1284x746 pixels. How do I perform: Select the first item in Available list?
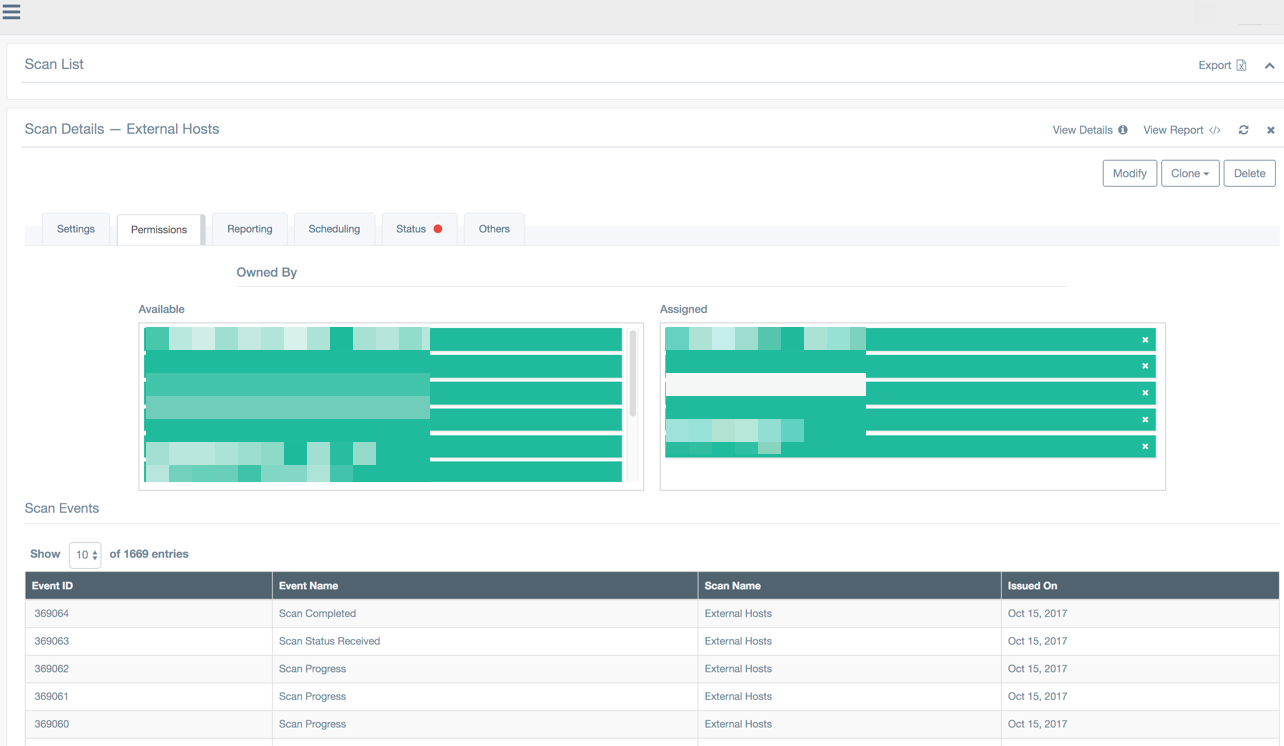[x=383, y=340]
